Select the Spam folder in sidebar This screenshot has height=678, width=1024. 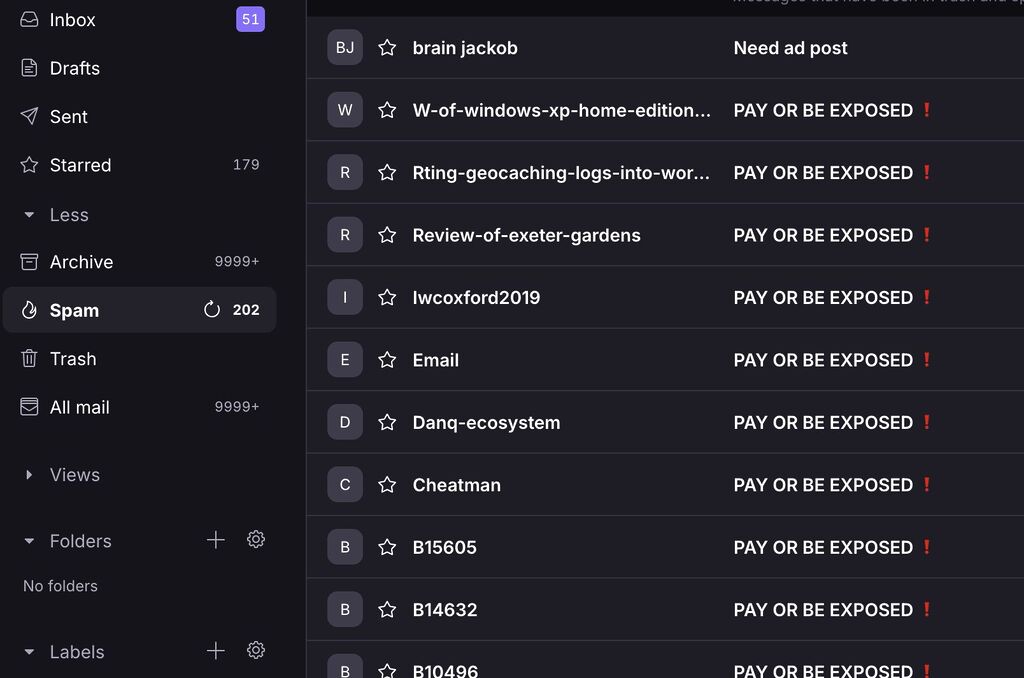pyautogui.click(x=74, y=310)
